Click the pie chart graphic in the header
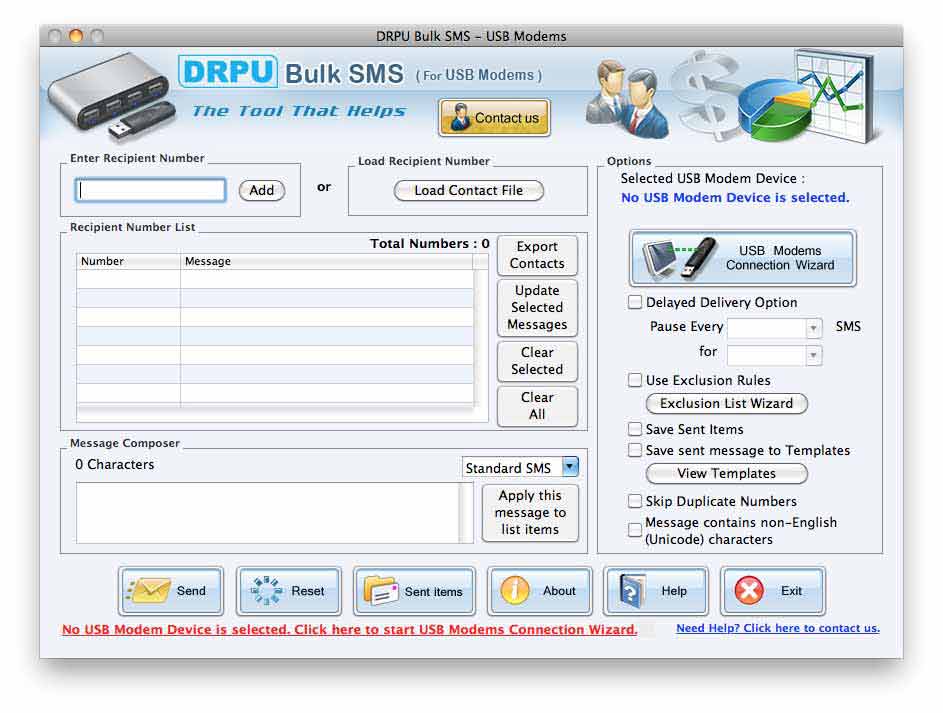Viewport: 943px width, 713px height. point(776,112)
